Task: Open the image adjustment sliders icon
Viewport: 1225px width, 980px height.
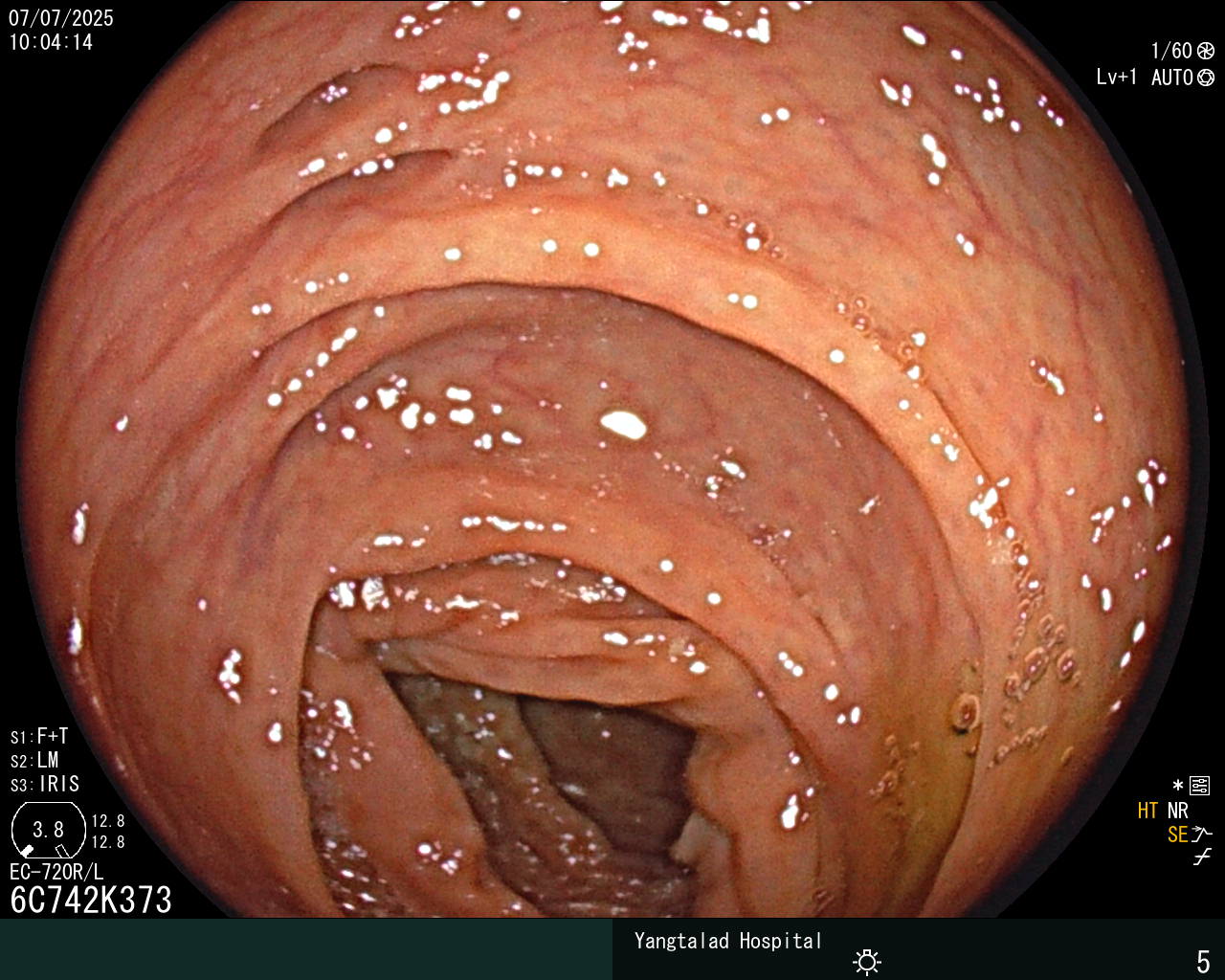Action: pyautogui.click(x=1200, y=787)
